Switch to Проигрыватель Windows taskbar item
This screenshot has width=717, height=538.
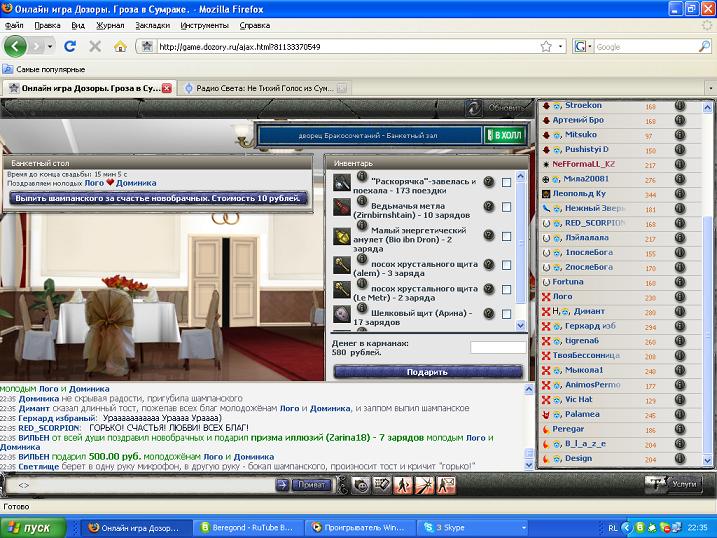(361, 527)
